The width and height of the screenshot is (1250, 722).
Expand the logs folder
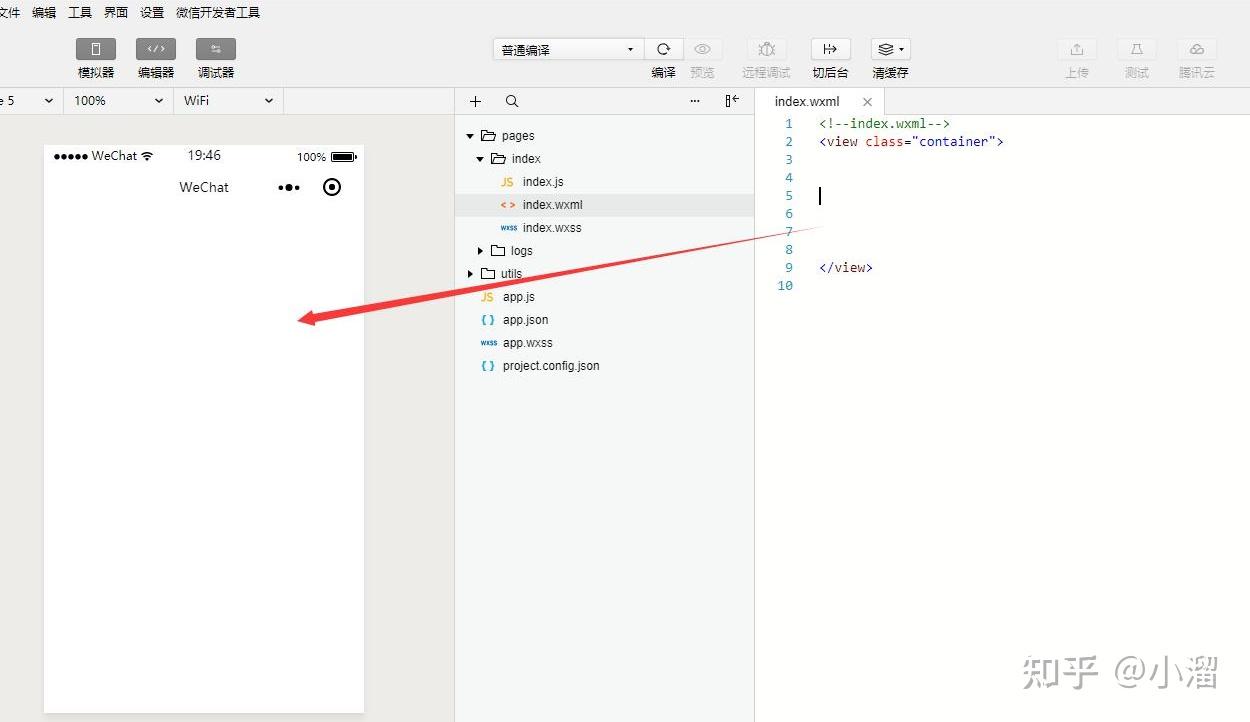pos(480,251)
